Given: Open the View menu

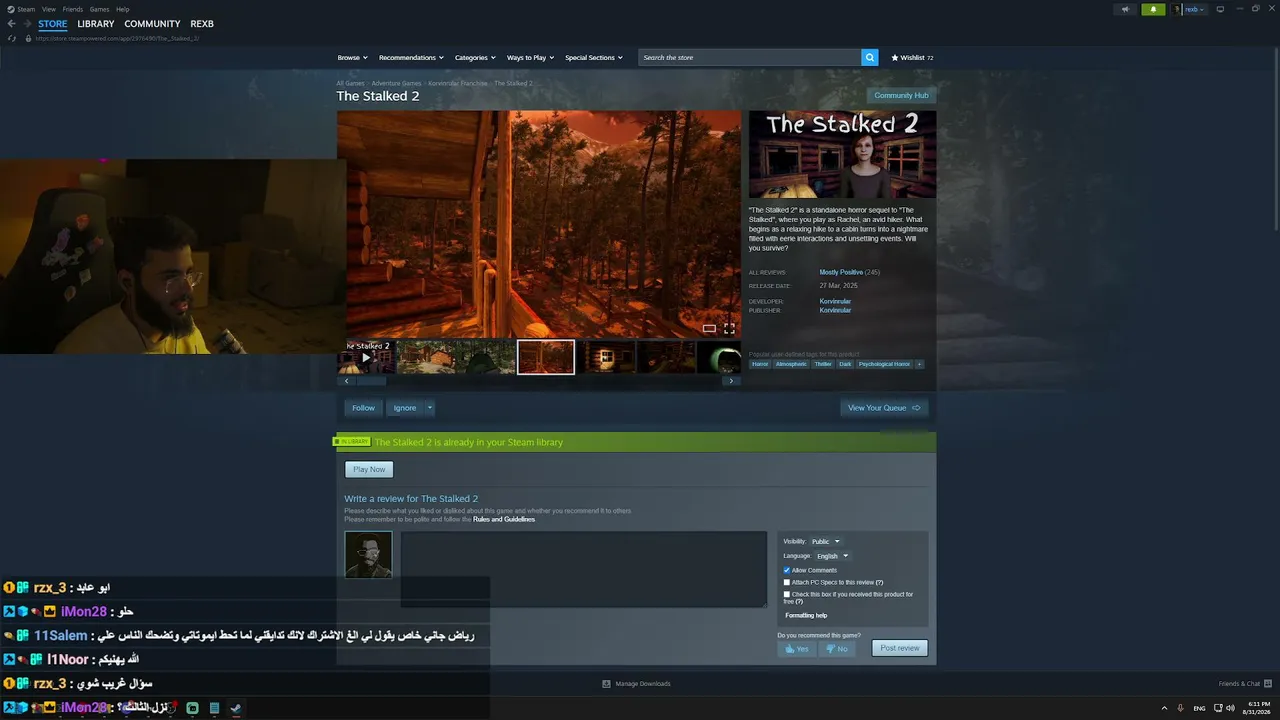Looking at the screenshot, I should [49, 9].
